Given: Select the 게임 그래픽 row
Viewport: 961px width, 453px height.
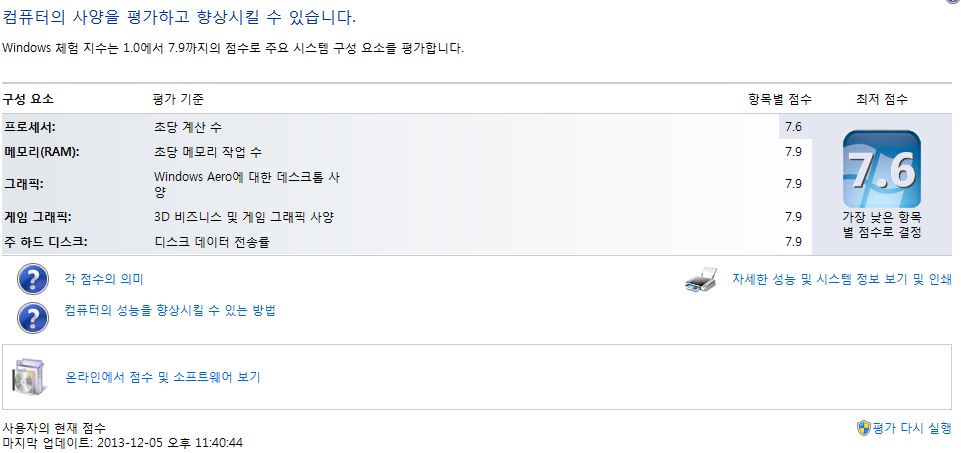Looking at the screenshot, I should 406,217.
